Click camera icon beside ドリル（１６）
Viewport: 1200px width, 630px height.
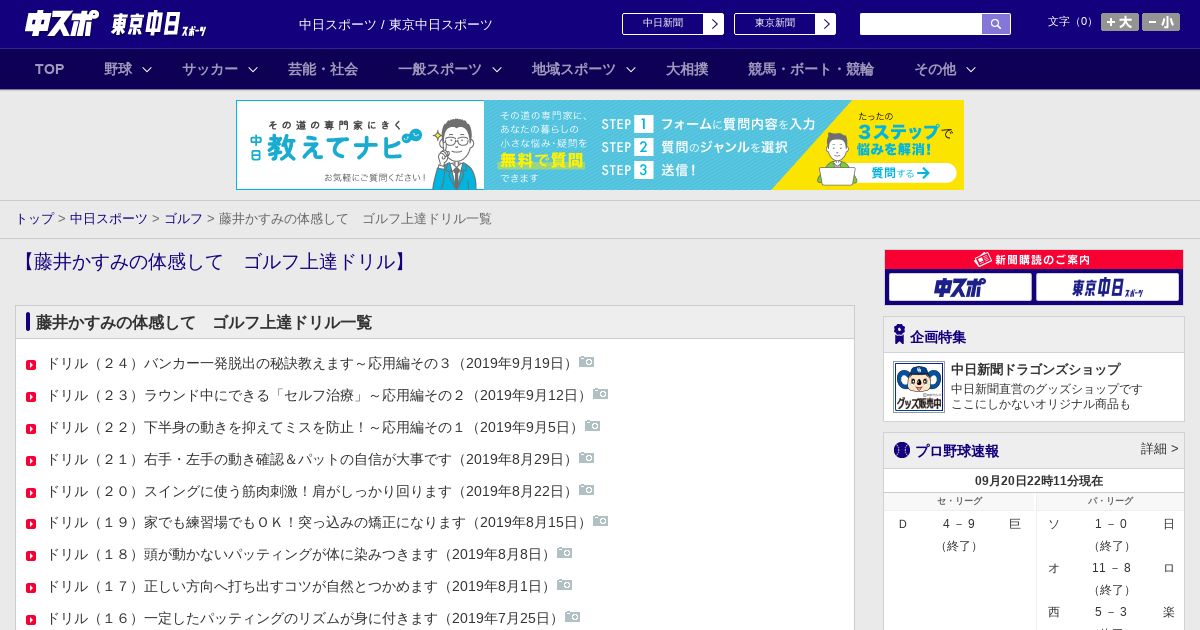pos(573,617)
